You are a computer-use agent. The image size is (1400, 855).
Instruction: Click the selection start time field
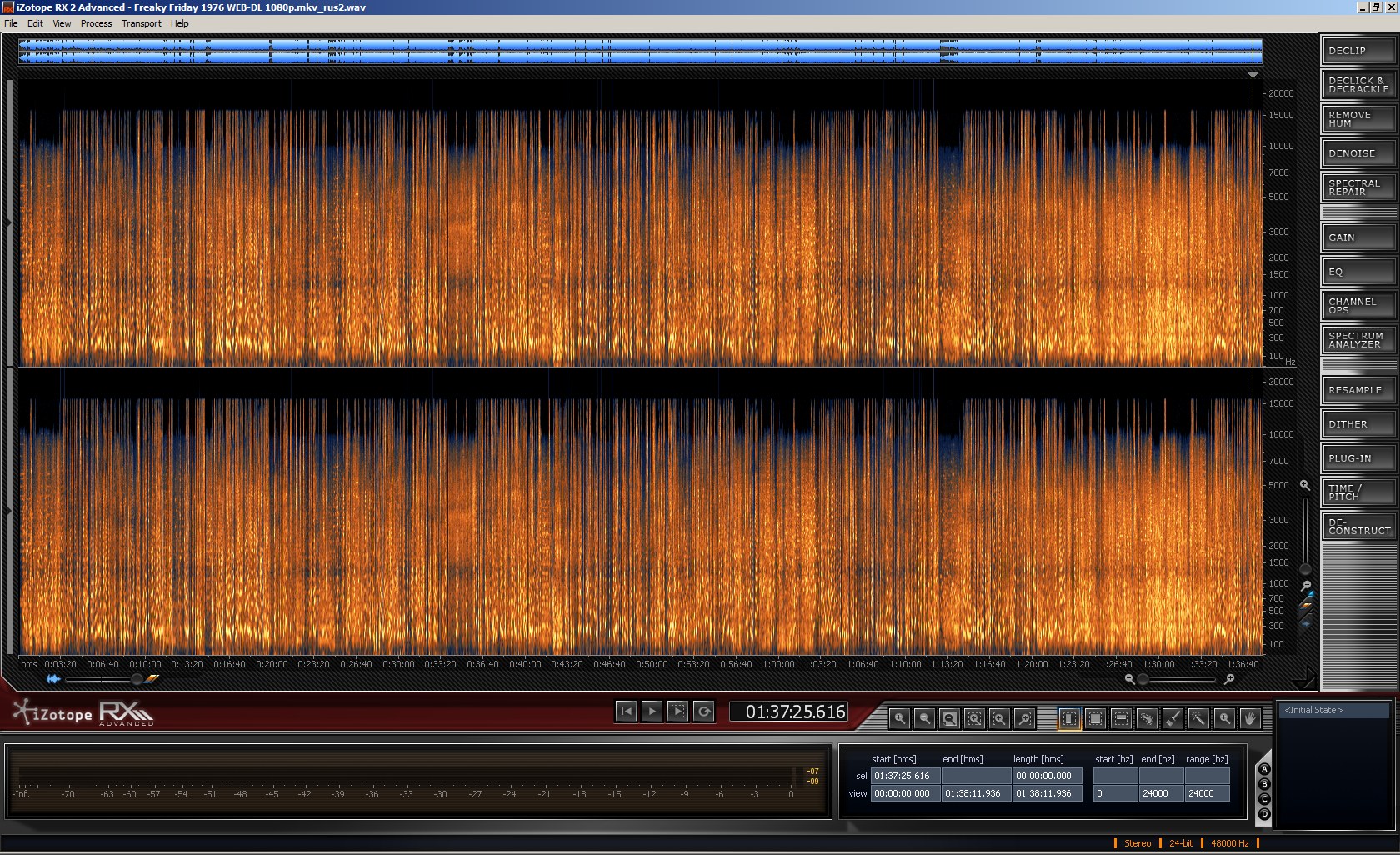905,776
